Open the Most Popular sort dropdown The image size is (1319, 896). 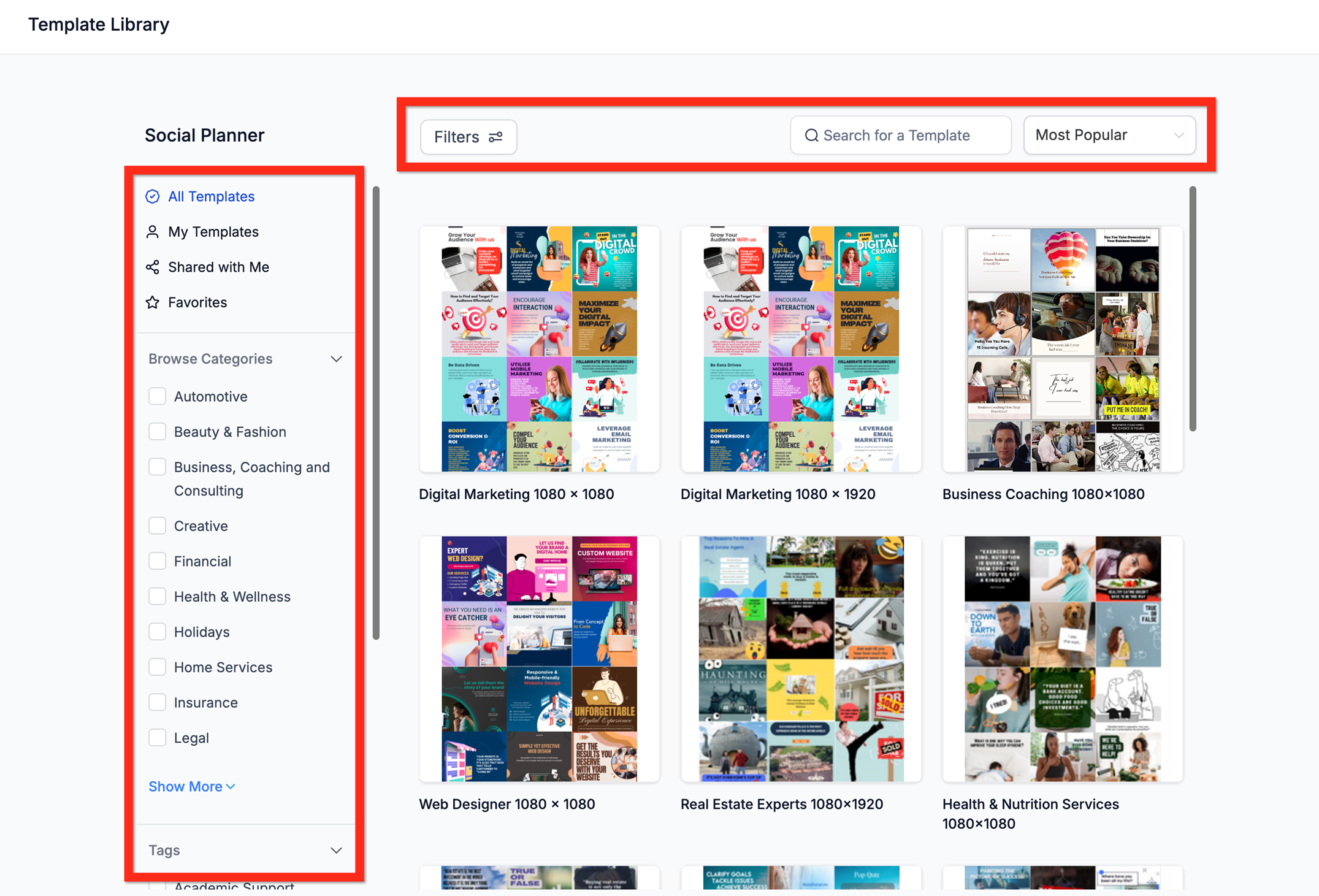click(1109, 135)
